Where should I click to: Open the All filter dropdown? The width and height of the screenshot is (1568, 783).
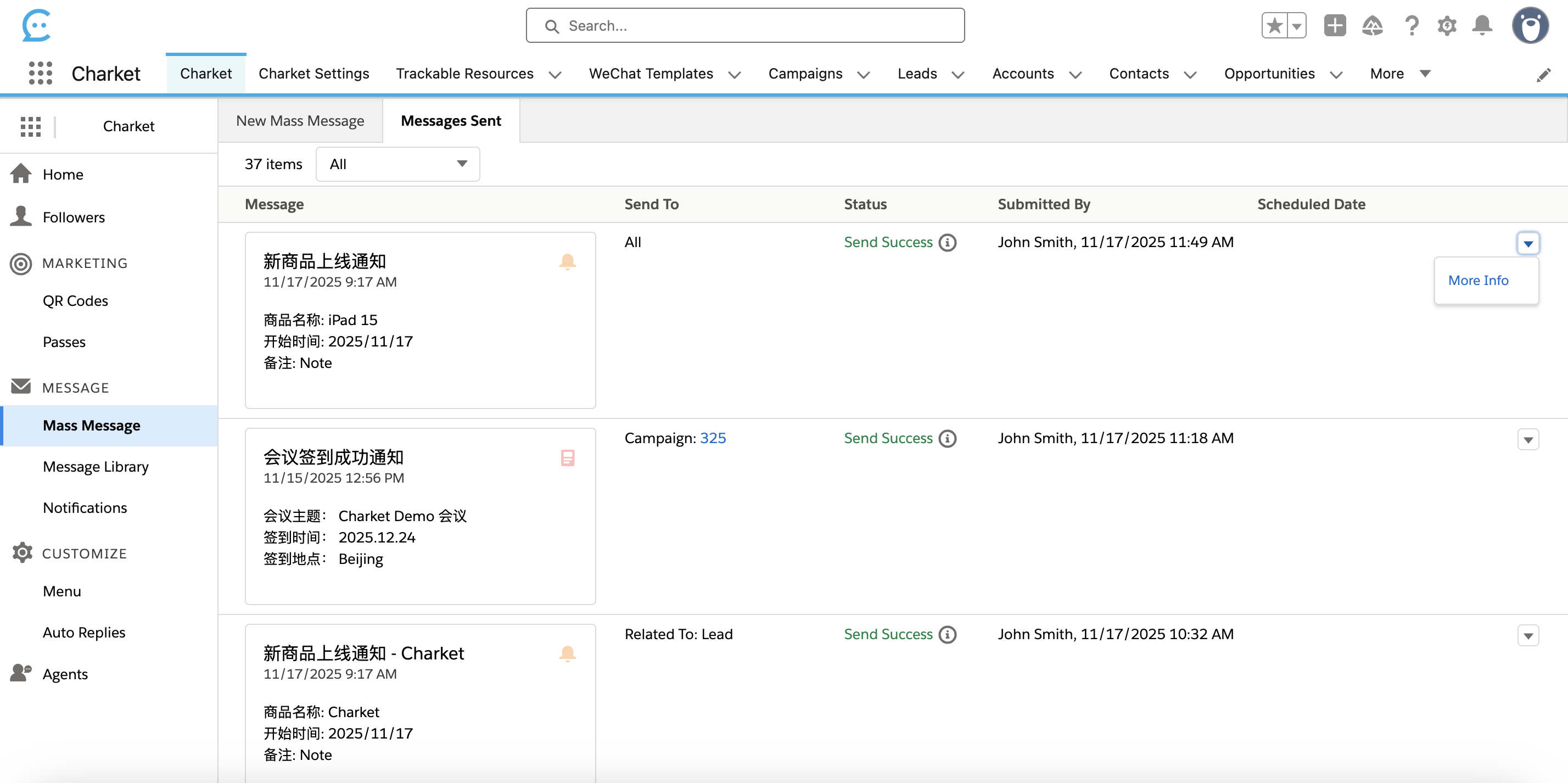(x=397, y=164)
